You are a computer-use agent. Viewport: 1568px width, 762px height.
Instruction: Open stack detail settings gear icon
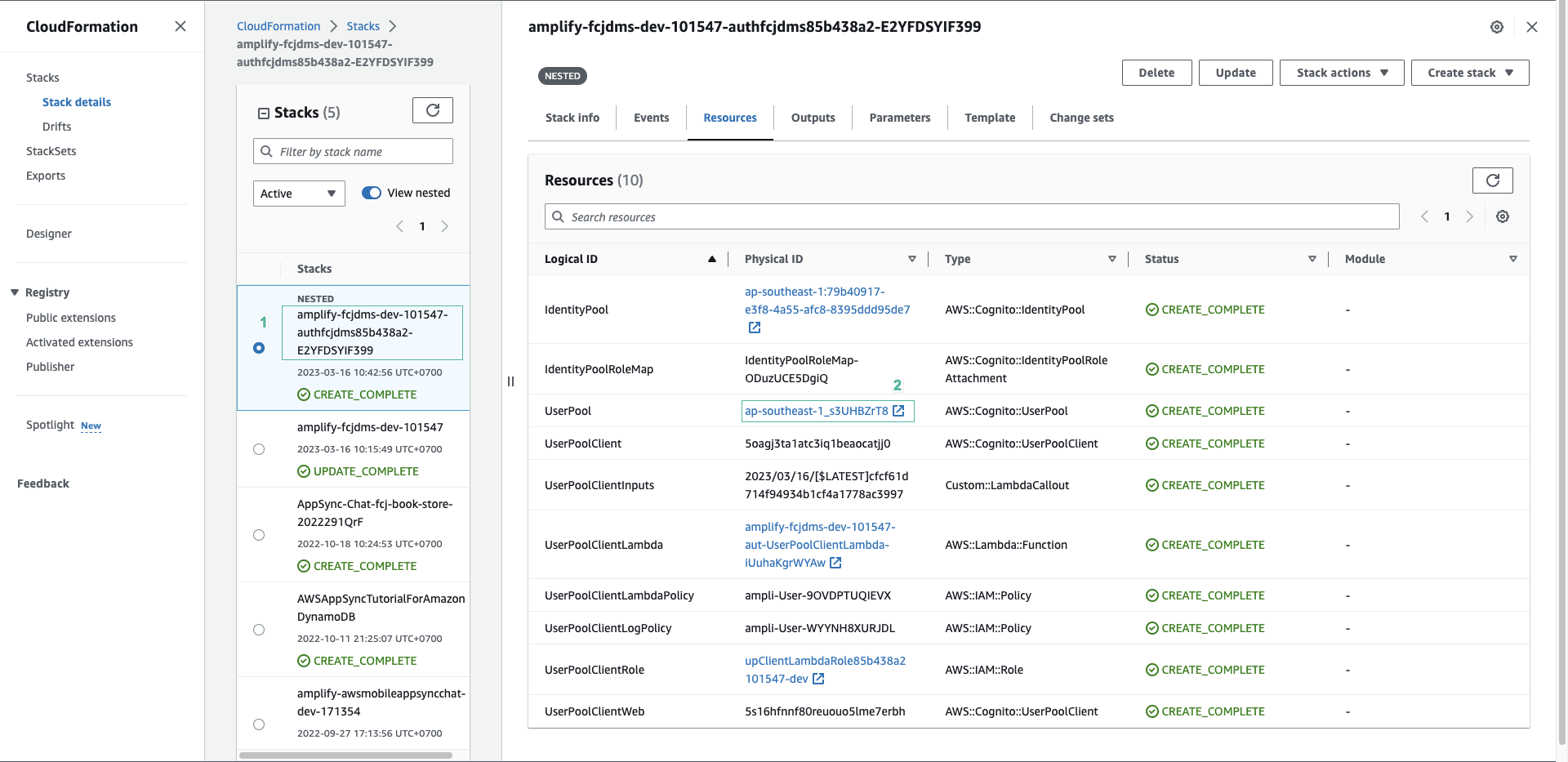tap(1497, 27)
